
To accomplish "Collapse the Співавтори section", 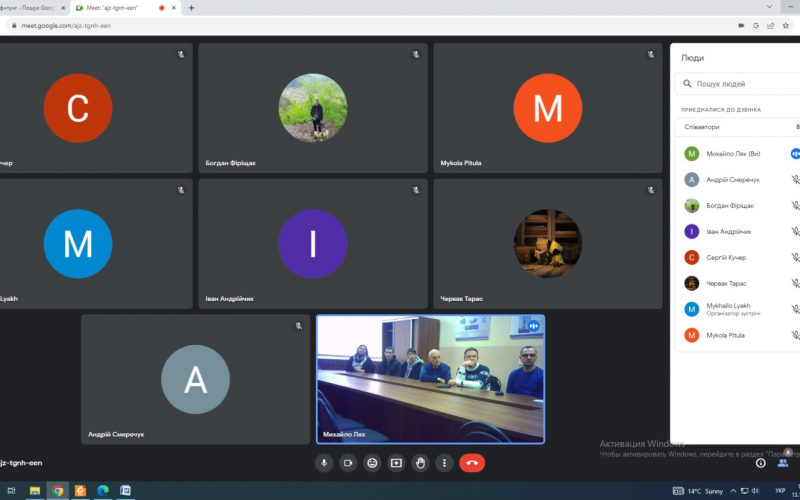I will (737, 127).
